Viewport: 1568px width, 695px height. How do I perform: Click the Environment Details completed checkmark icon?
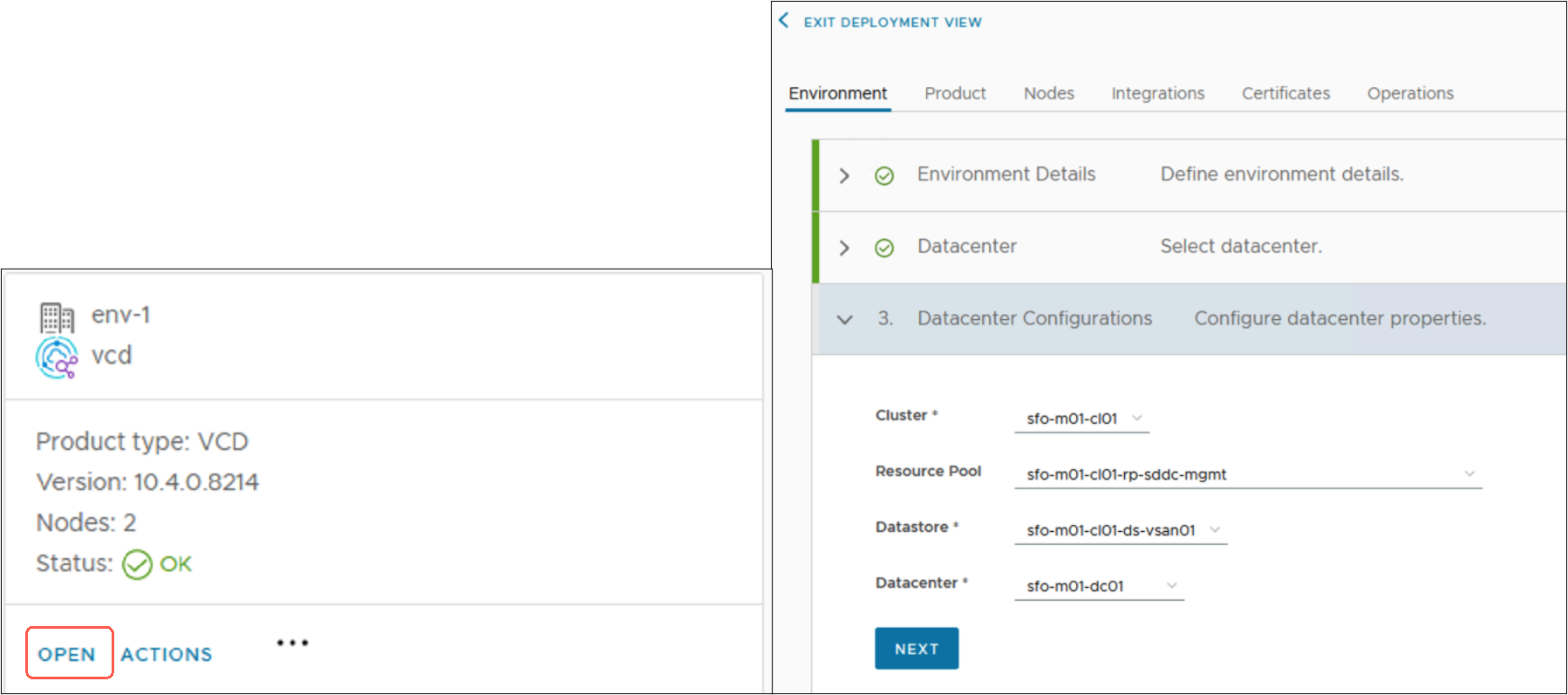pos(884,176)
